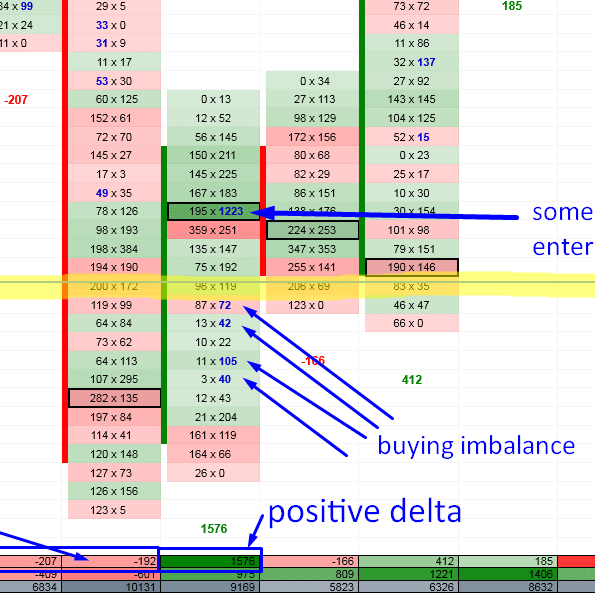
Task: Click the cumulative delta value 1406
Action: pyautogui.click(x=508, y=573)
